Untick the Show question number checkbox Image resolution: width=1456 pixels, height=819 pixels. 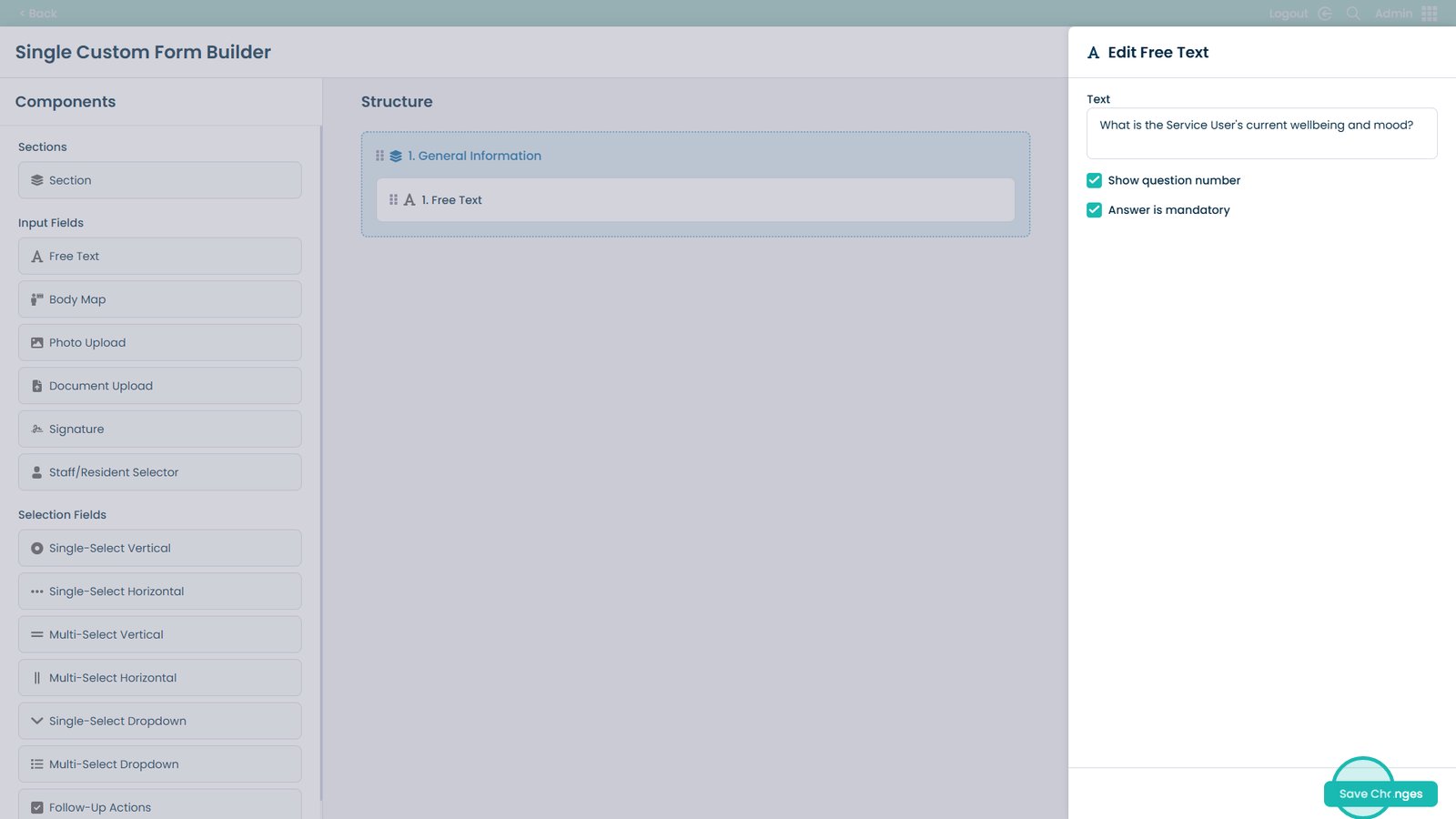tap(1095, 180)
